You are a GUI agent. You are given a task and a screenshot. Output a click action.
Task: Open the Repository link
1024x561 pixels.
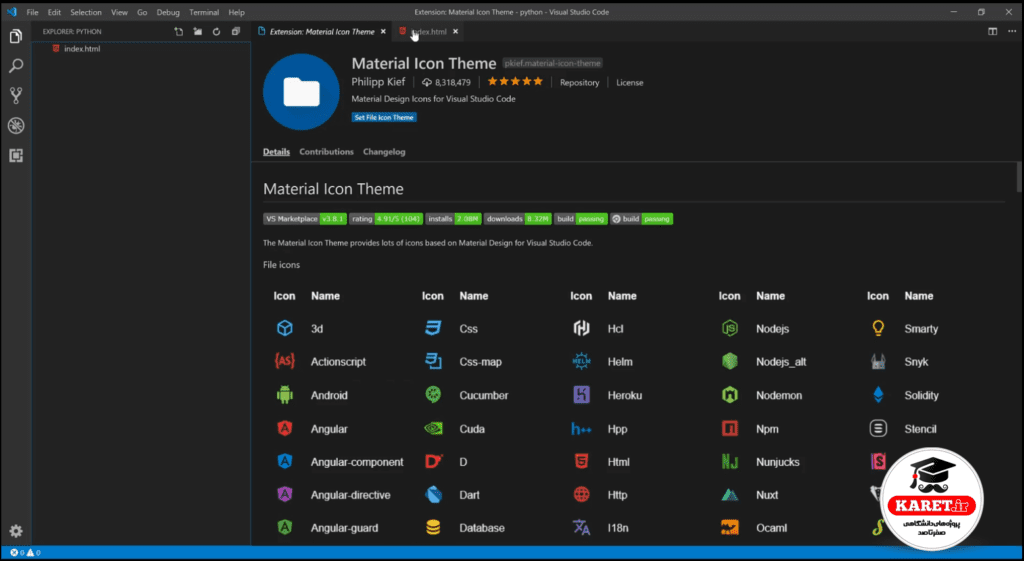579,82
